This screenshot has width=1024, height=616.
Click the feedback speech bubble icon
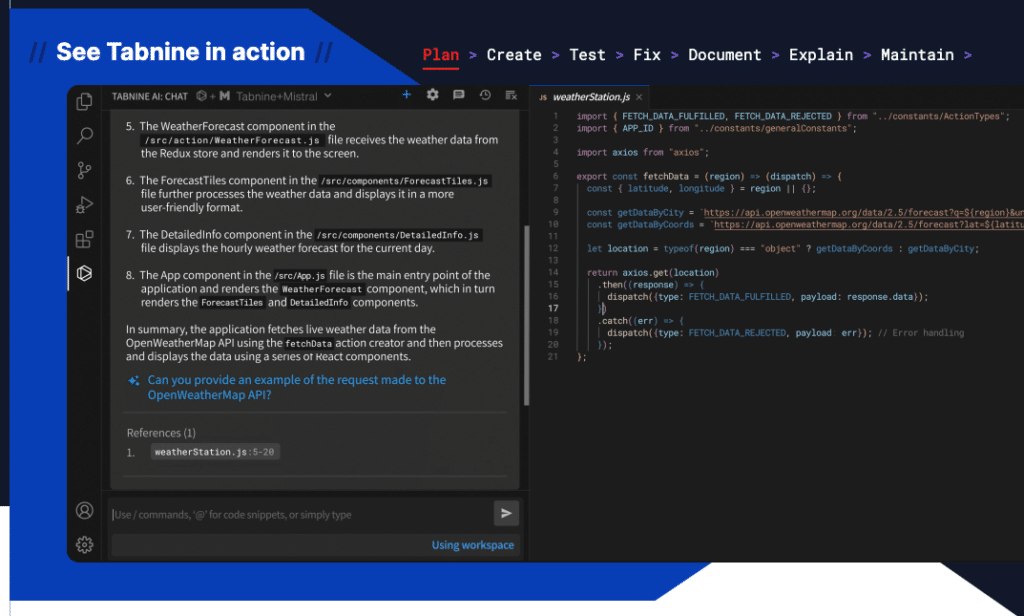pyautogui.click(x=458, y=95)
